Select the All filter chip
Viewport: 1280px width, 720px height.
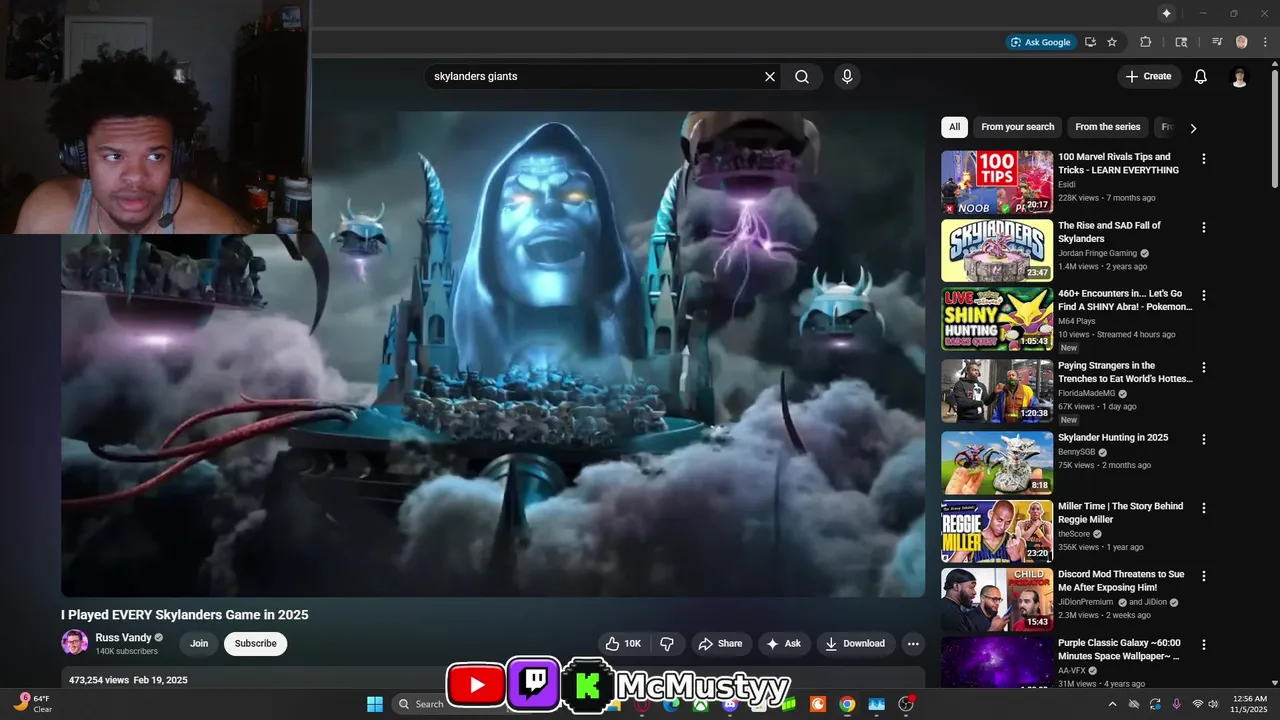pos(954,127)
